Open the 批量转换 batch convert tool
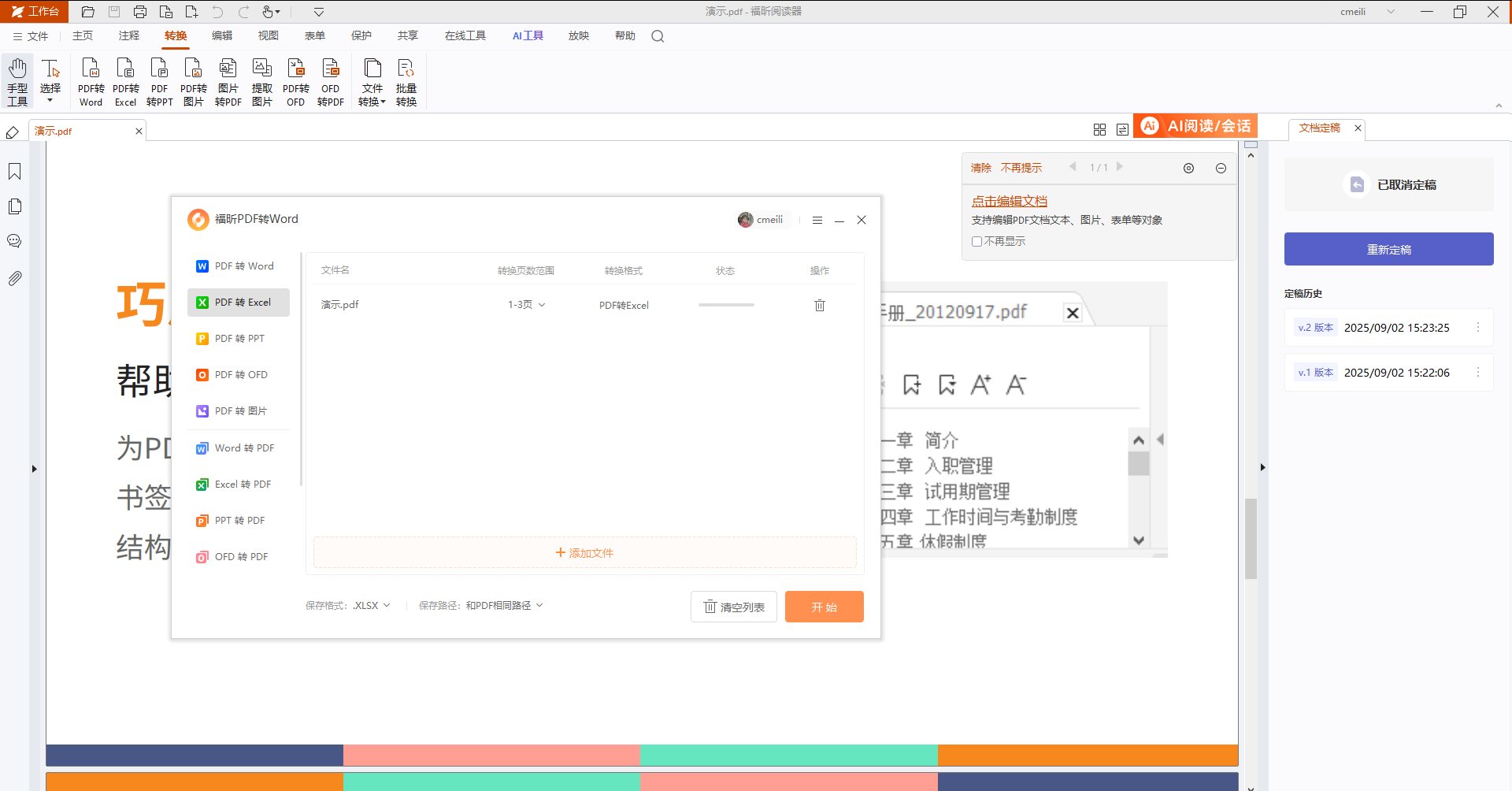Viewport: 1512px width, 791px height. click(406, 82)
